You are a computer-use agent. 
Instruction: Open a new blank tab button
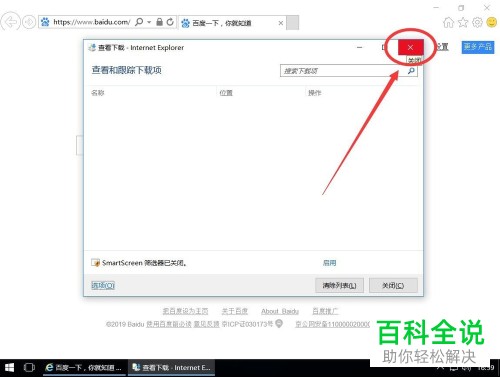tap(293, 23)
